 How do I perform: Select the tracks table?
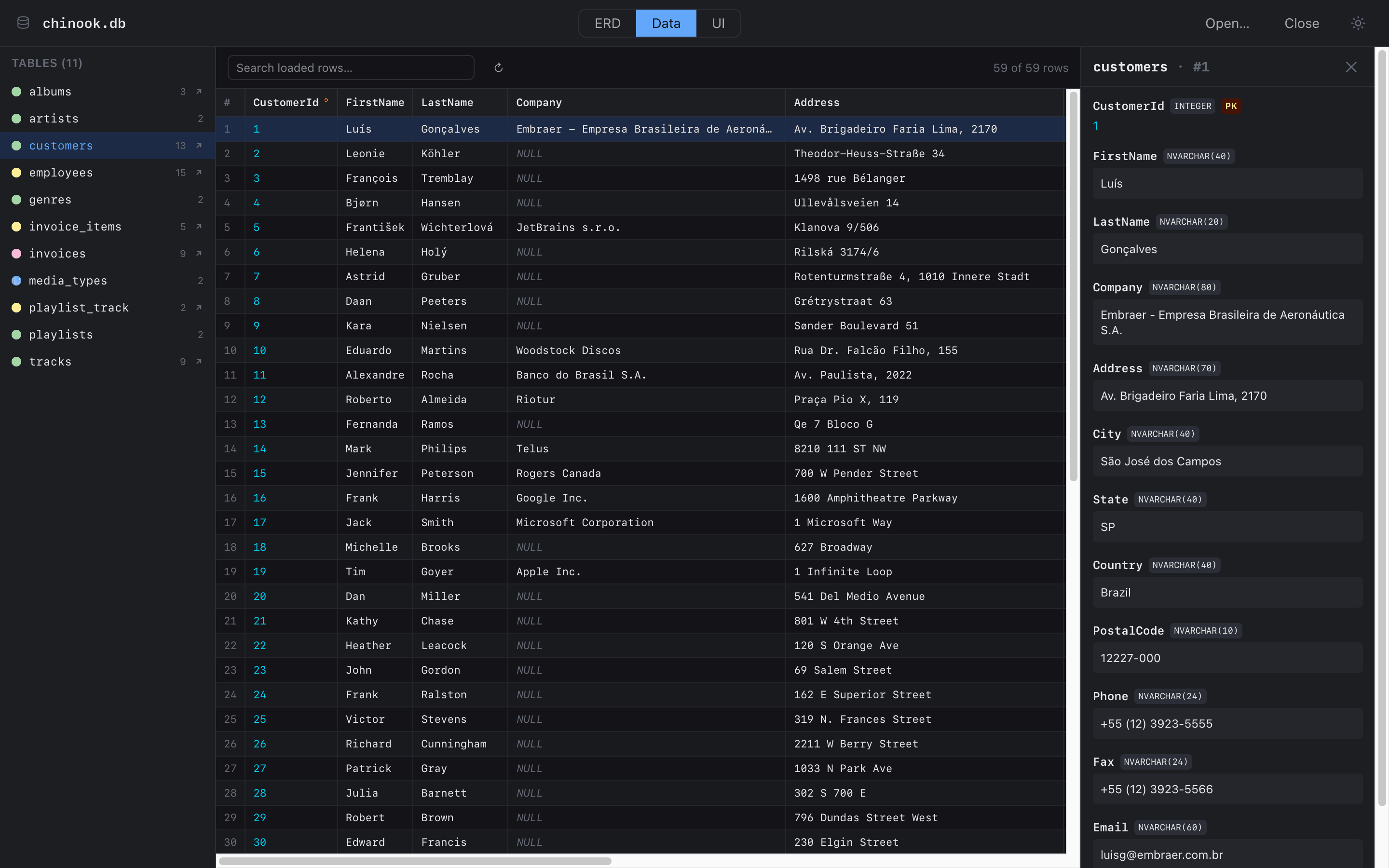[108, 361]
